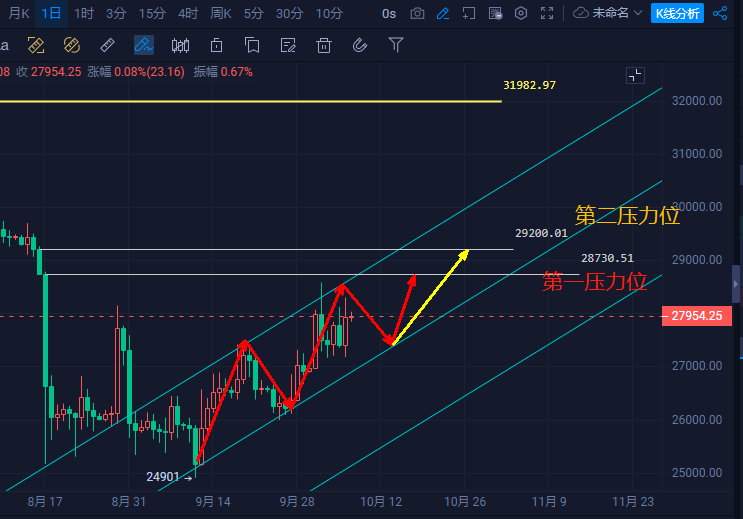Select the yellow square ruler tool

(36, 46)
